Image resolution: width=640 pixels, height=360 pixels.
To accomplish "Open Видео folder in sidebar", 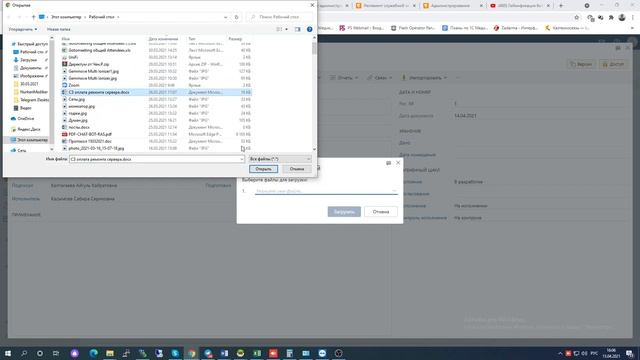I will [24, 108].
